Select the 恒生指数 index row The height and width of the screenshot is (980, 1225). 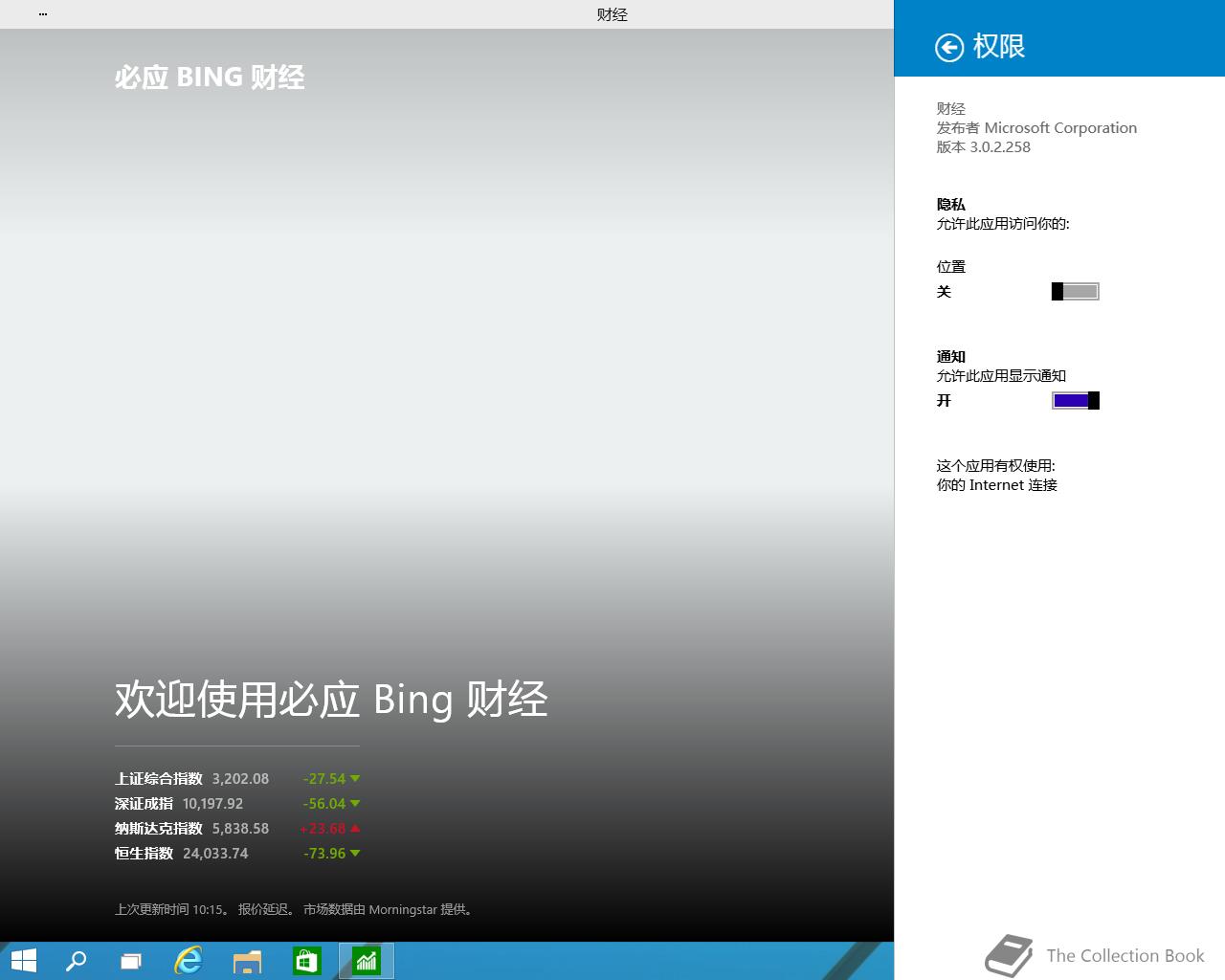pyautogui.click(x=237, y=854)
